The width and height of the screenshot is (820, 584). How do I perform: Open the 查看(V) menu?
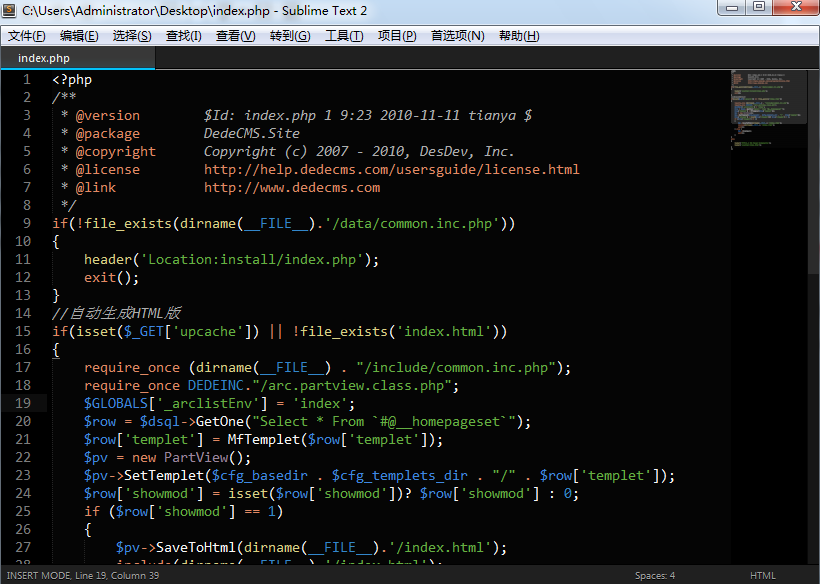[x=236, y=36]
